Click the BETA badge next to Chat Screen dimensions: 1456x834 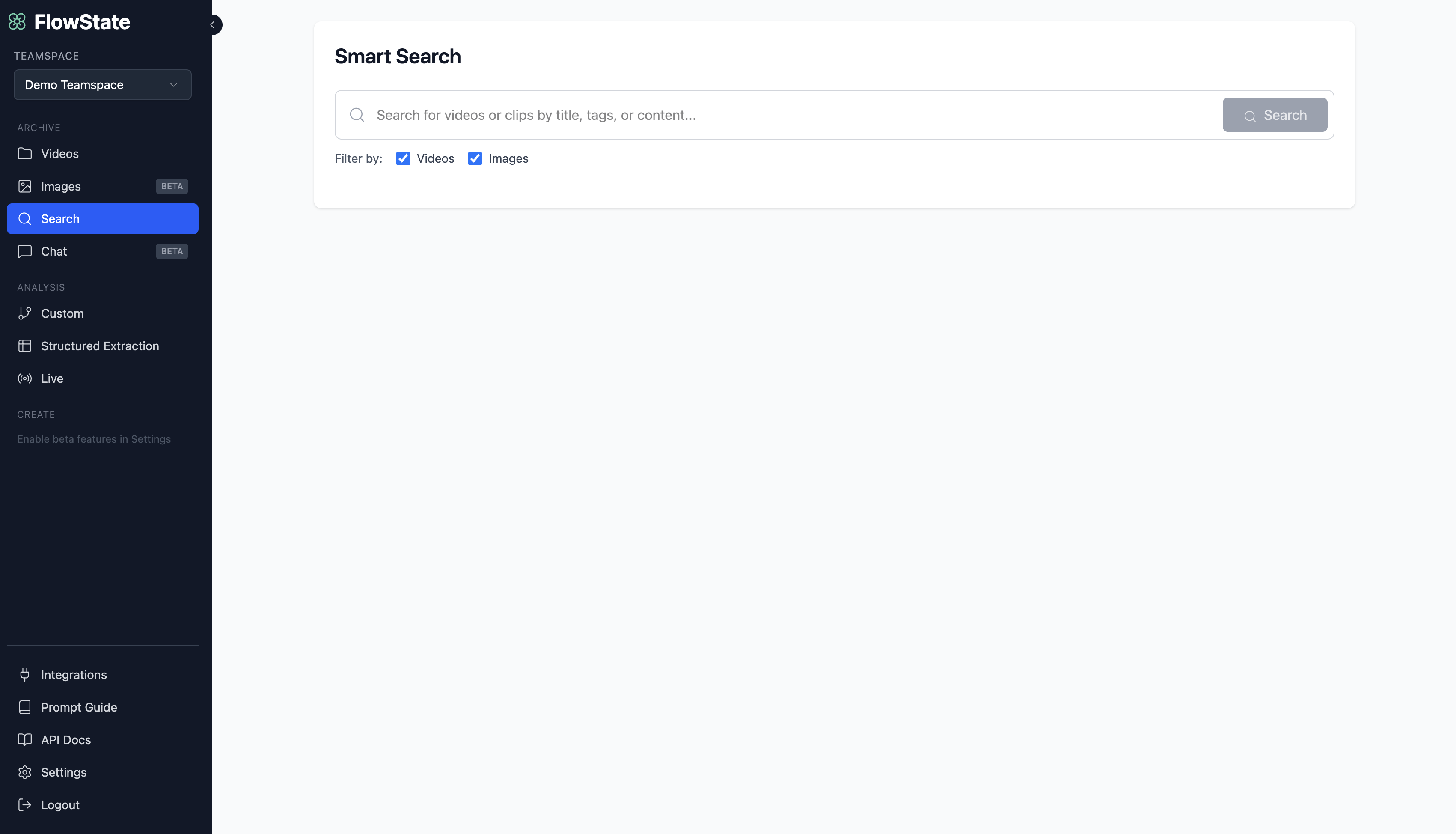point(172,251)
